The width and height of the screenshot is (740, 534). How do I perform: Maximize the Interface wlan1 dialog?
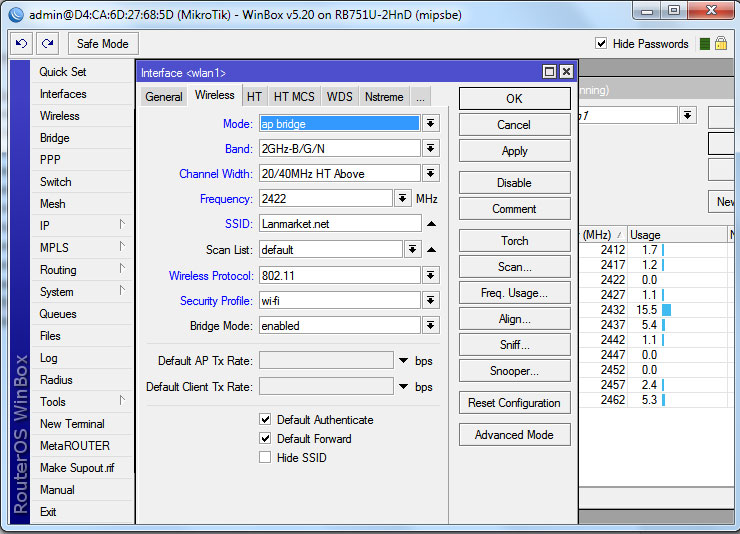pyautogui.click(x=549, y=72)
